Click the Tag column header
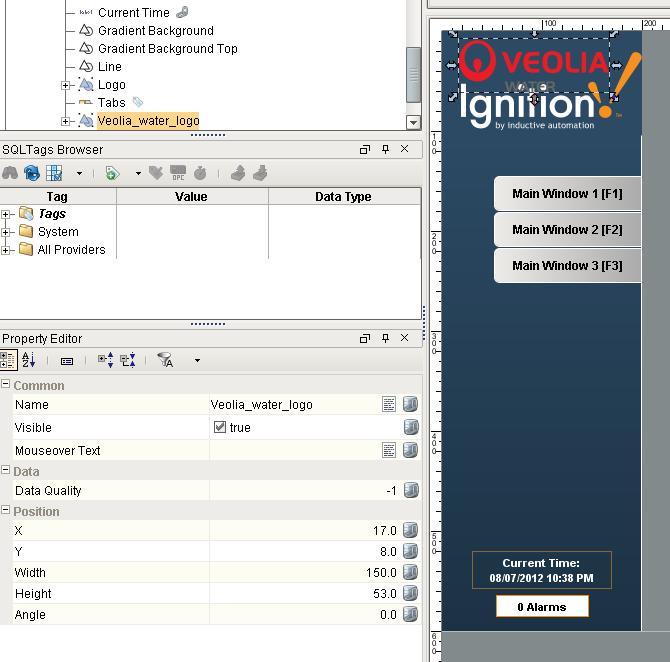This screenshot has height=662, width=670. coord(57,196)
